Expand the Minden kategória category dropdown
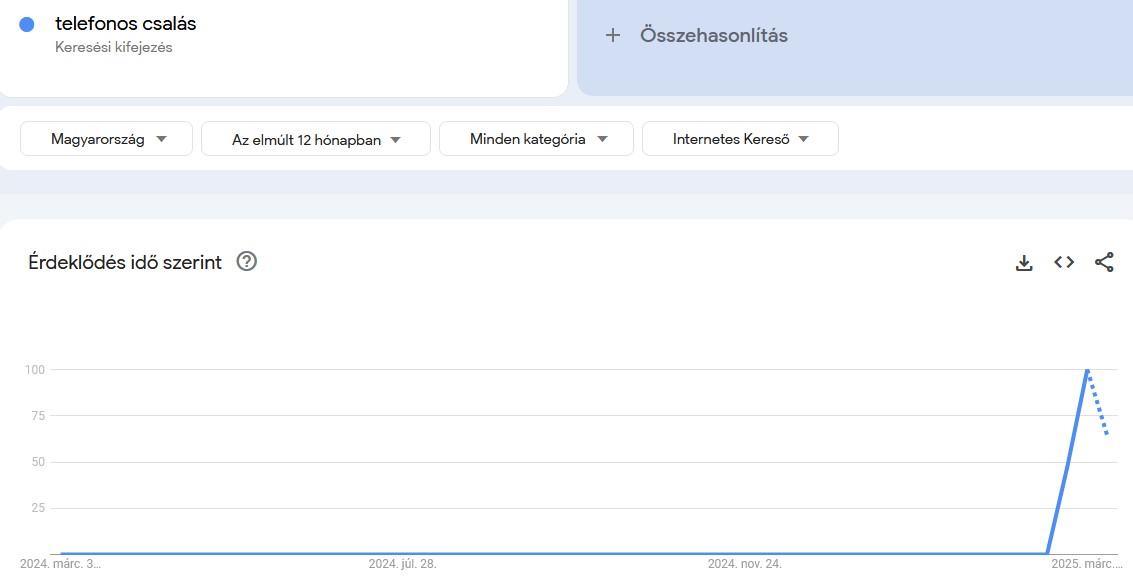 [x=536, y=139]
